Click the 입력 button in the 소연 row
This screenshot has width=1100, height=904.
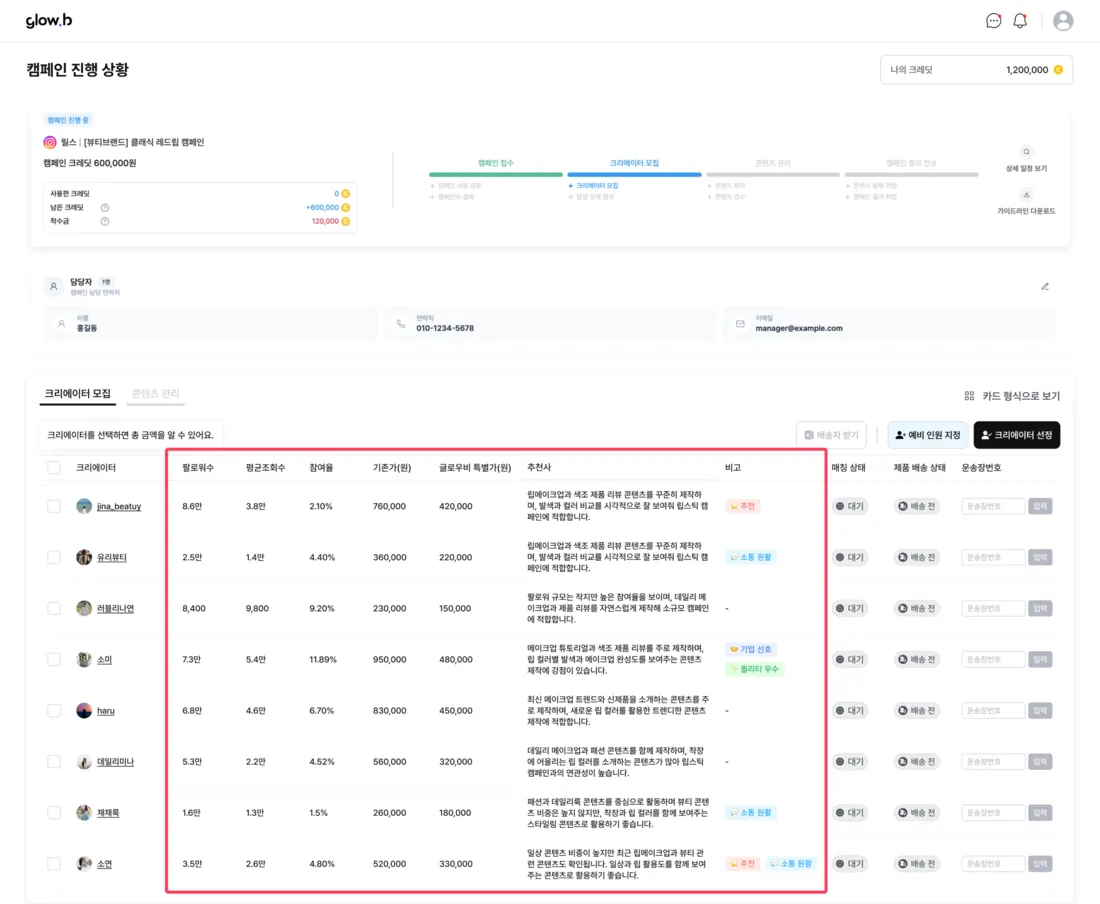point(1040,864)
